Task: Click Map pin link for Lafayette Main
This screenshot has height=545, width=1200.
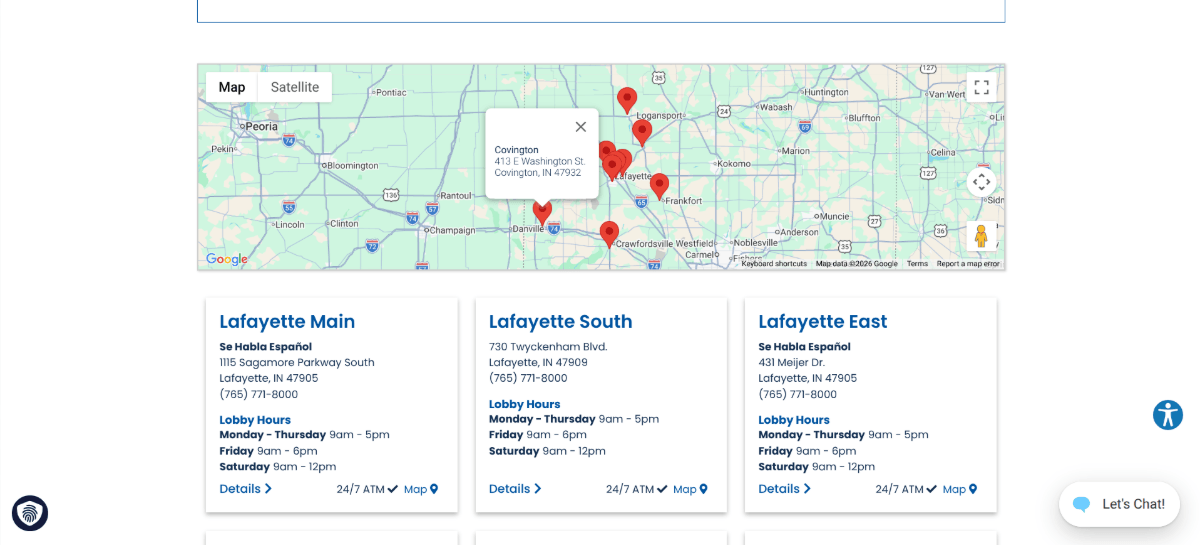Action: (x=421, y=489)
